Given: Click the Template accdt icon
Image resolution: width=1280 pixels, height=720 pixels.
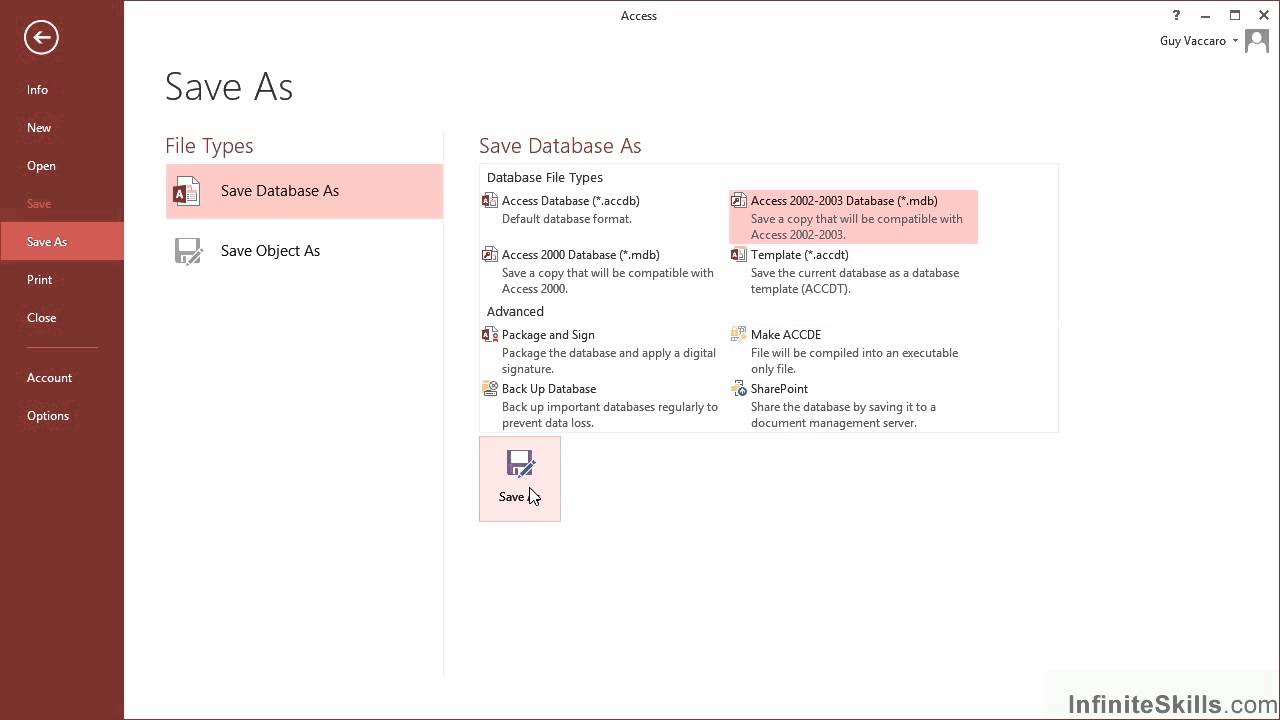Looking at the screenshot, I should (739, 255).
